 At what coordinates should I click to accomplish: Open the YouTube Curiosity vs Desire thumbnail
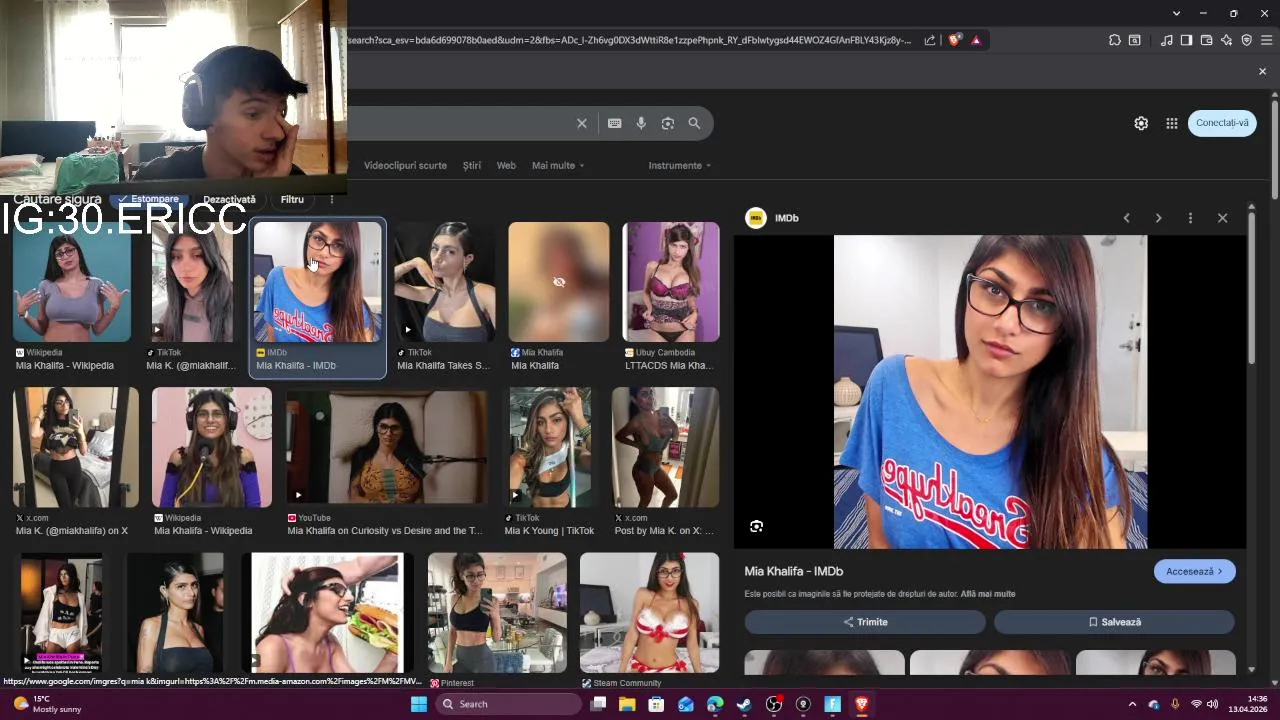(387, 446)
